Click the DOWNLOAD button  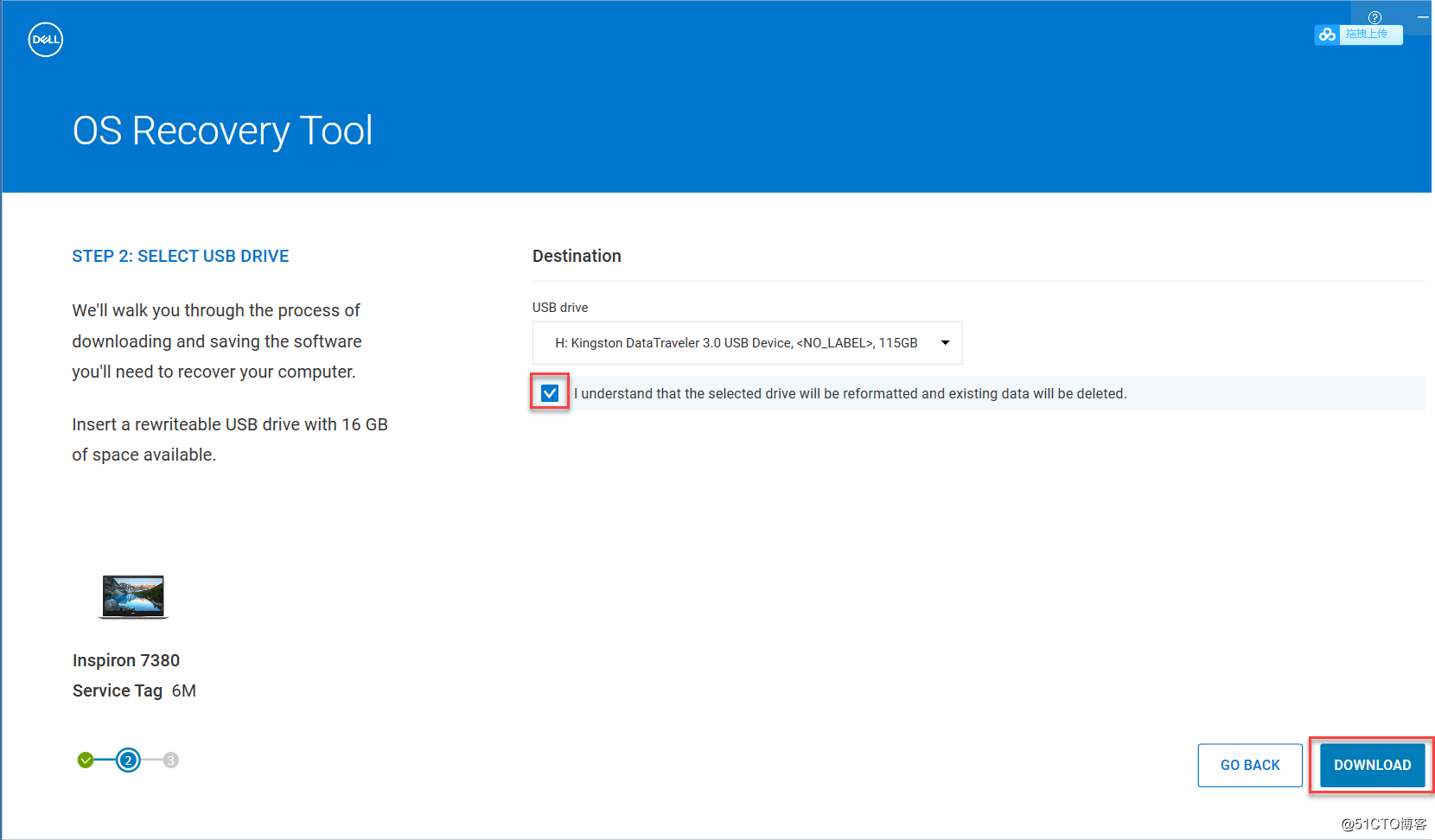[x=1372, y=765]
